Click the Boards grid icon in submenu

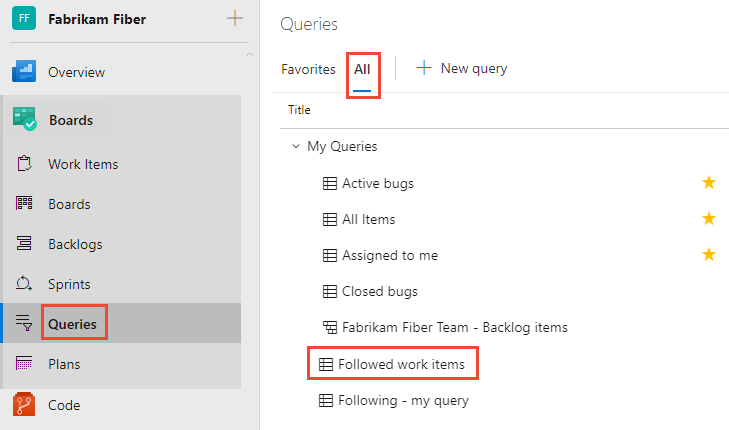24,204
